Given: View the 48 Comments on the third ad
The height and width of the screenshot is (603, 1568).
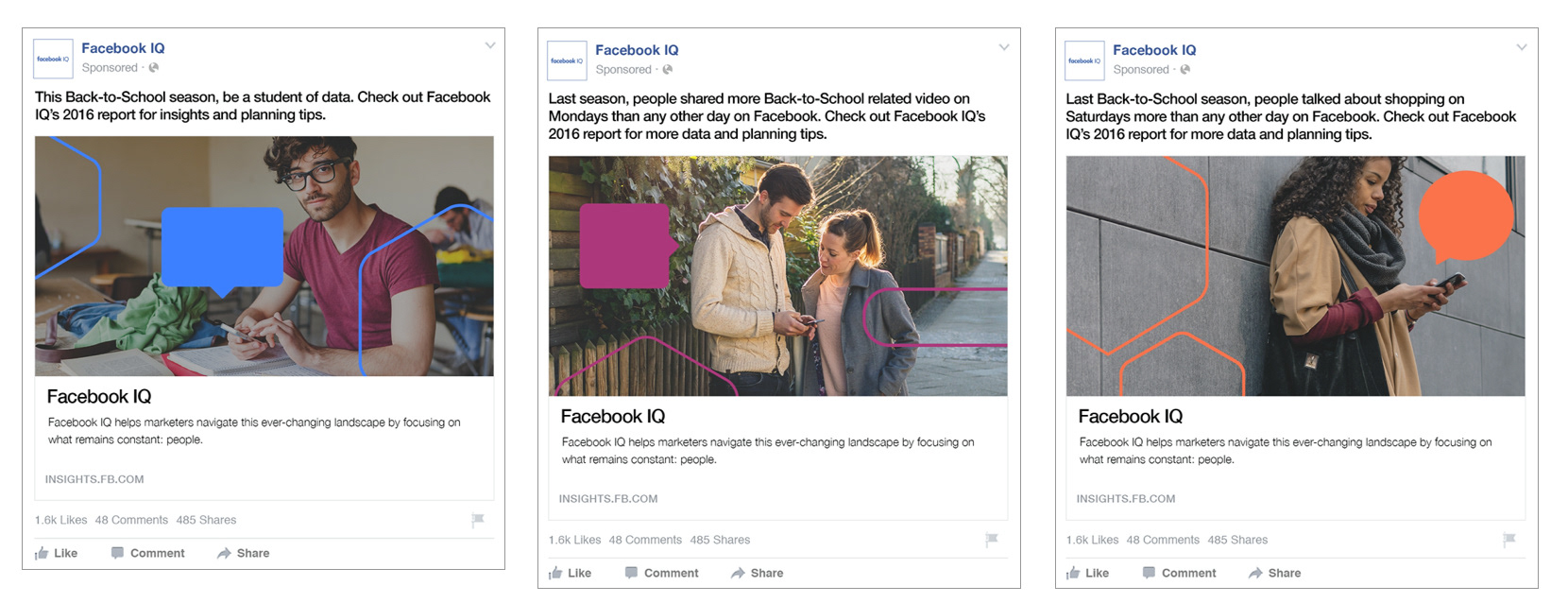Looking at the screenshot, I should pos(1163,540).
